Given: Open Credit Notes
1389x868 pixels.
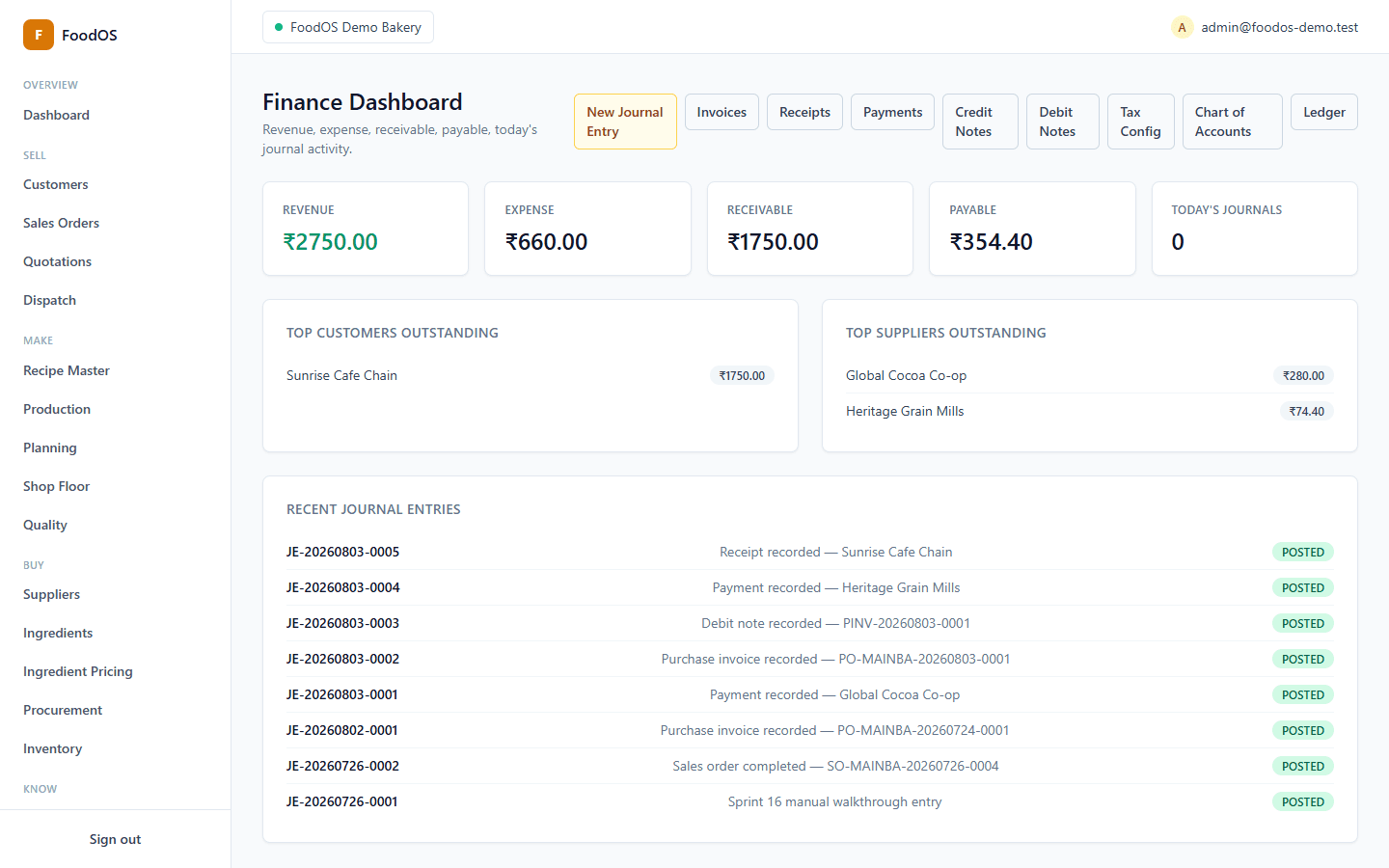Looking at the screenshot, I should click(980, 122).
